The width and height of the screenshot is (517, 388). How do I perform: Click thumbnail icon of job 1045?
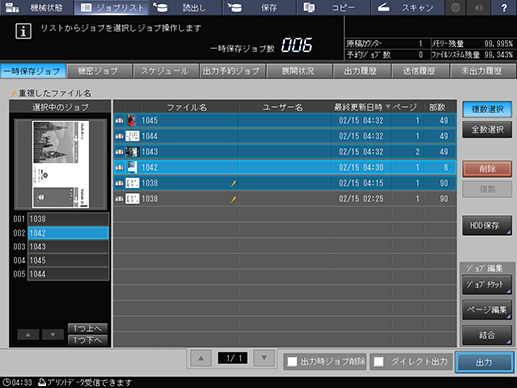pos(132,120)
